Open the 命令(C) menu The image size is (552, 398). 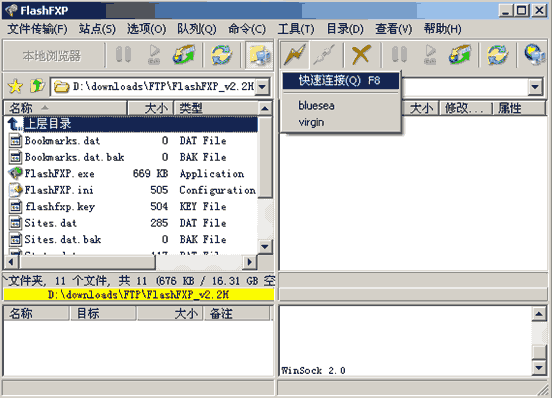(x=247, y=29)
